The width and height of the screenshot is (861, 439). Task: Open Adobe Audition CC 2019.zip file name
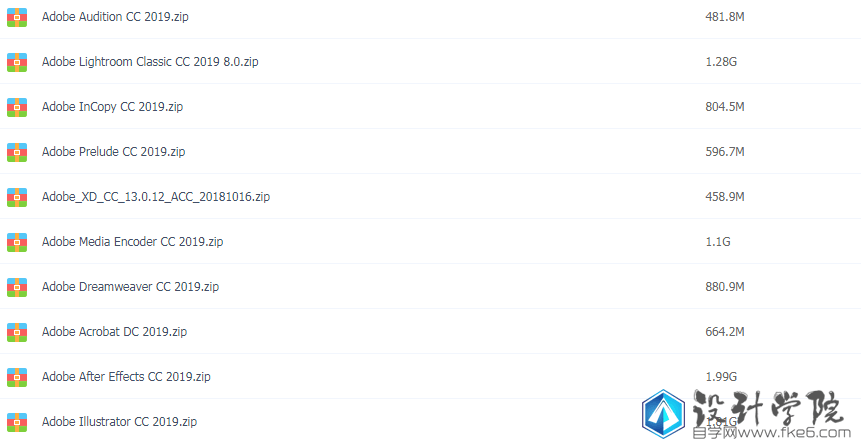coord(115,16)
